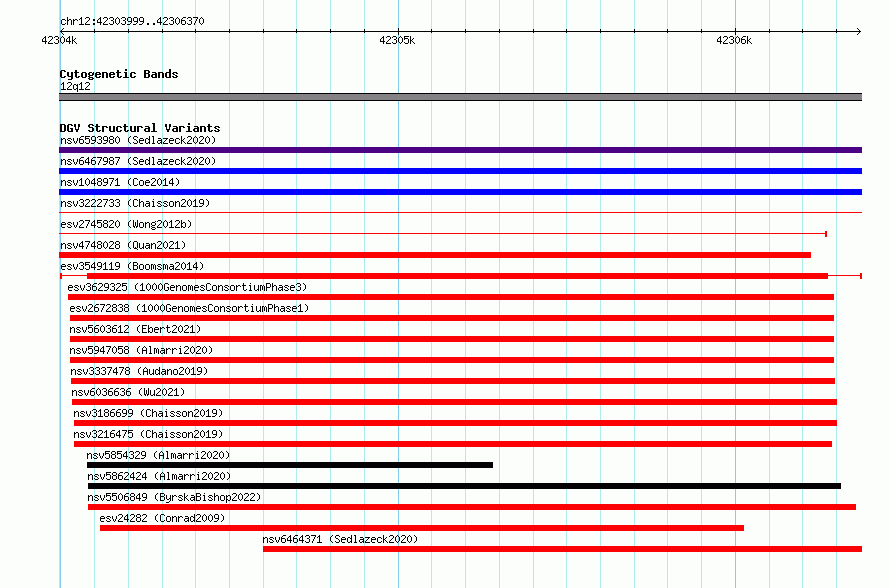The width and height of the screenshot is (890, 588).
Task: Click the nsv6467987 (Sedlazeck2020) label
Action: [x=138, y=161]
